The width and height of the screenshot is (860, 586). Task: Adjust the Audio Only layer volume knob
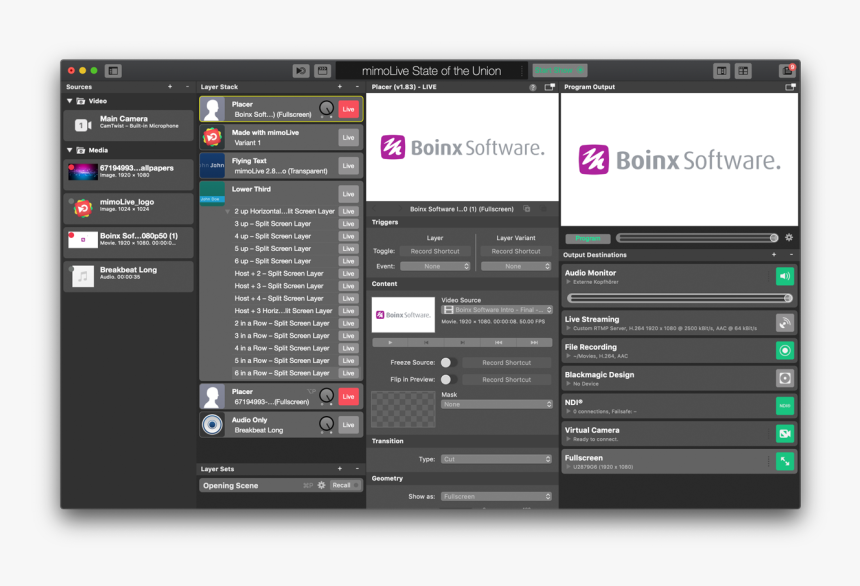(x=326, y=424)
